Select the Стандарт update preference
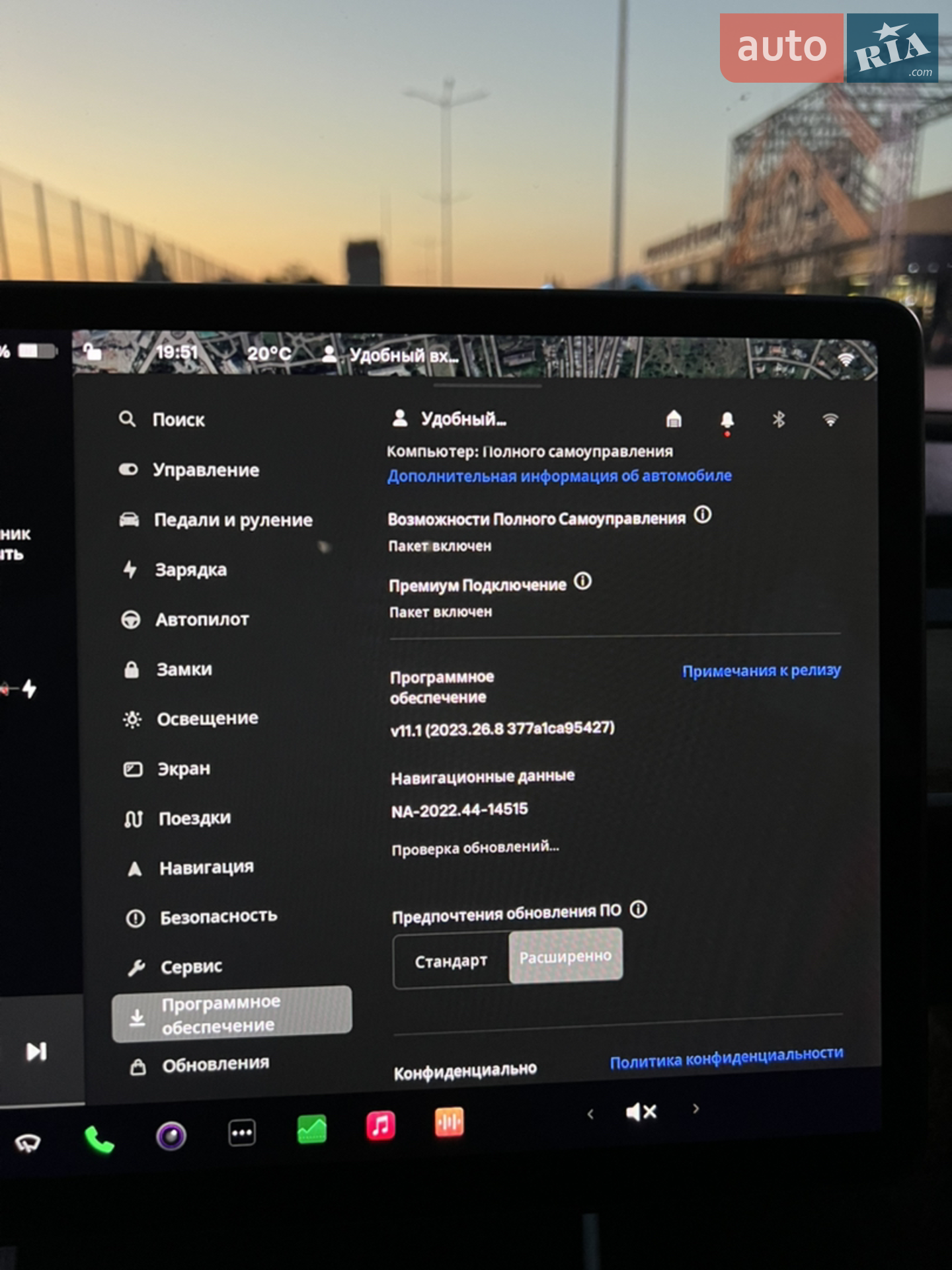 click(451, 960)
